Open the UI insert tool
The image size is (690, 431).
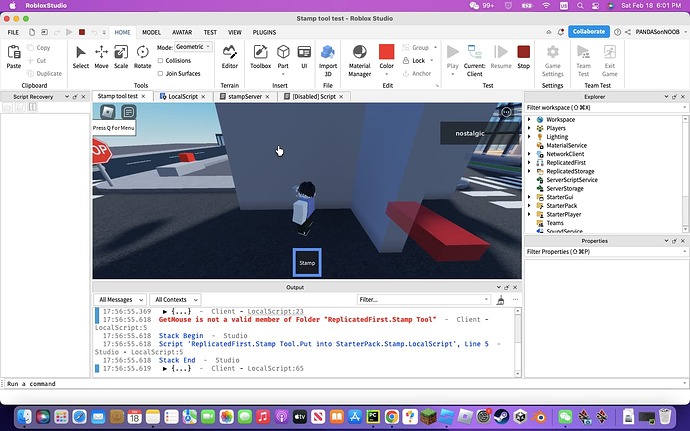(x=304, y=57)
